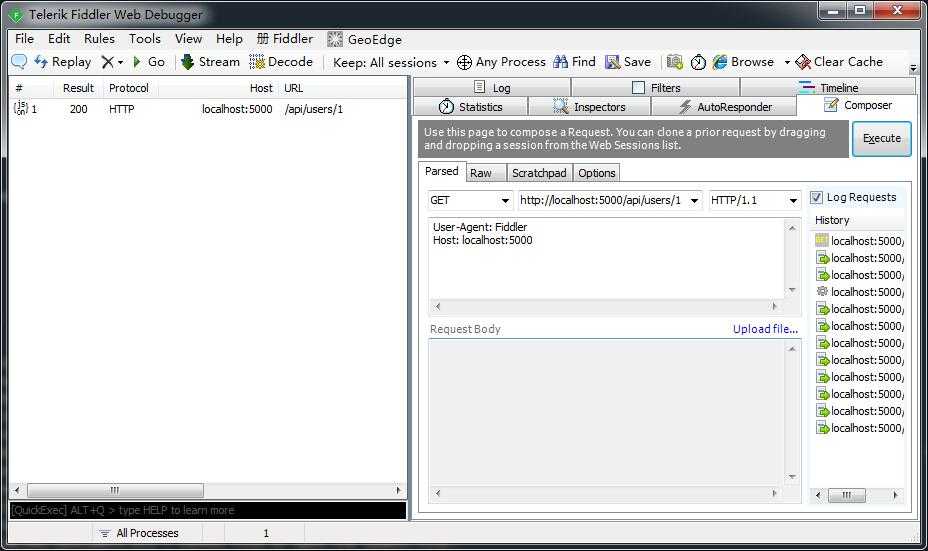This screenshot has height=551, width=928.
Task: Click the Save toolbar button
Action: tap(628, 62)
